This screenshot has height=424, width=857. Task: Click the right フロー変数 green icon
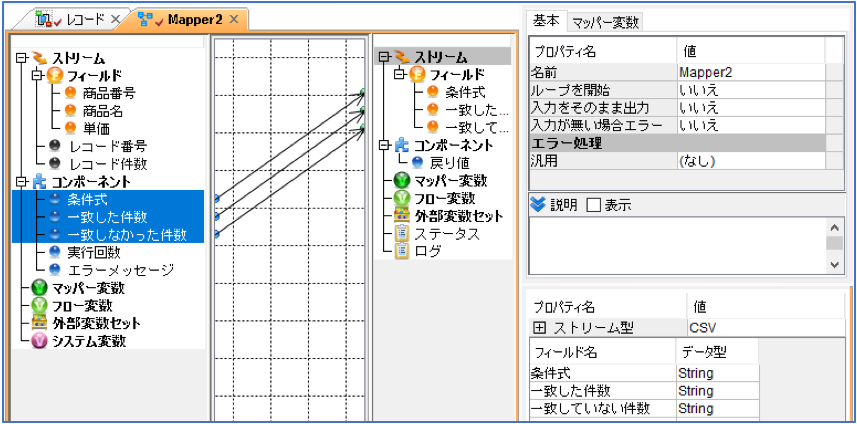(401, 198)
